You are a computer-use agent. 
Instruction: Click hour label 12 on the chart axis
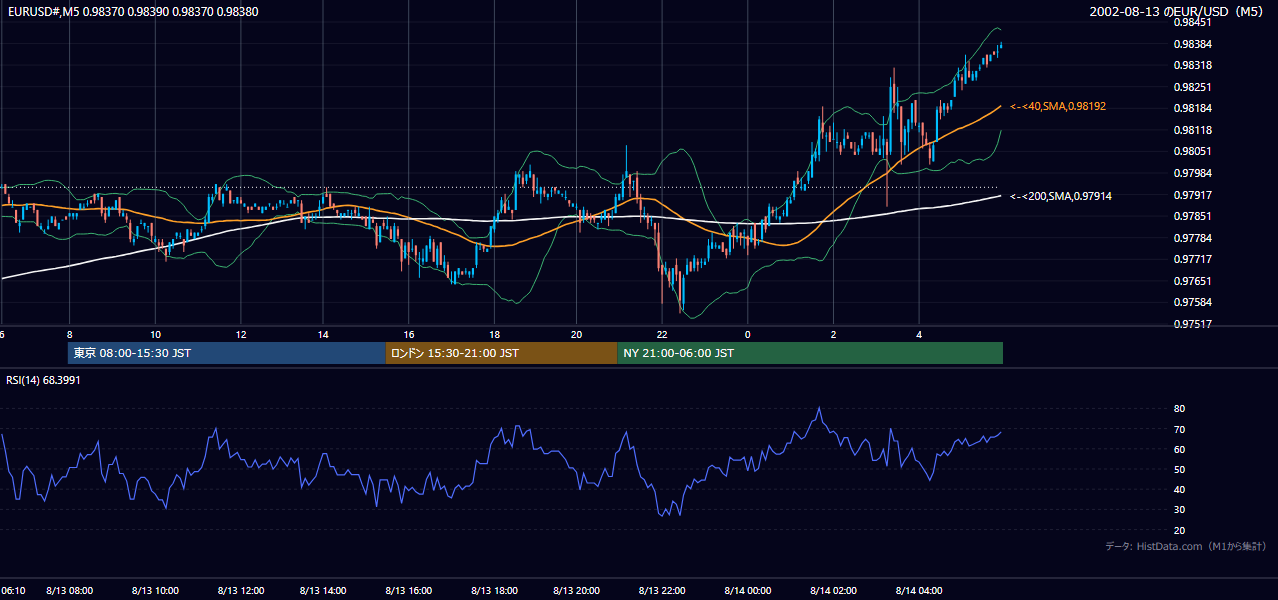coord(241,334)
